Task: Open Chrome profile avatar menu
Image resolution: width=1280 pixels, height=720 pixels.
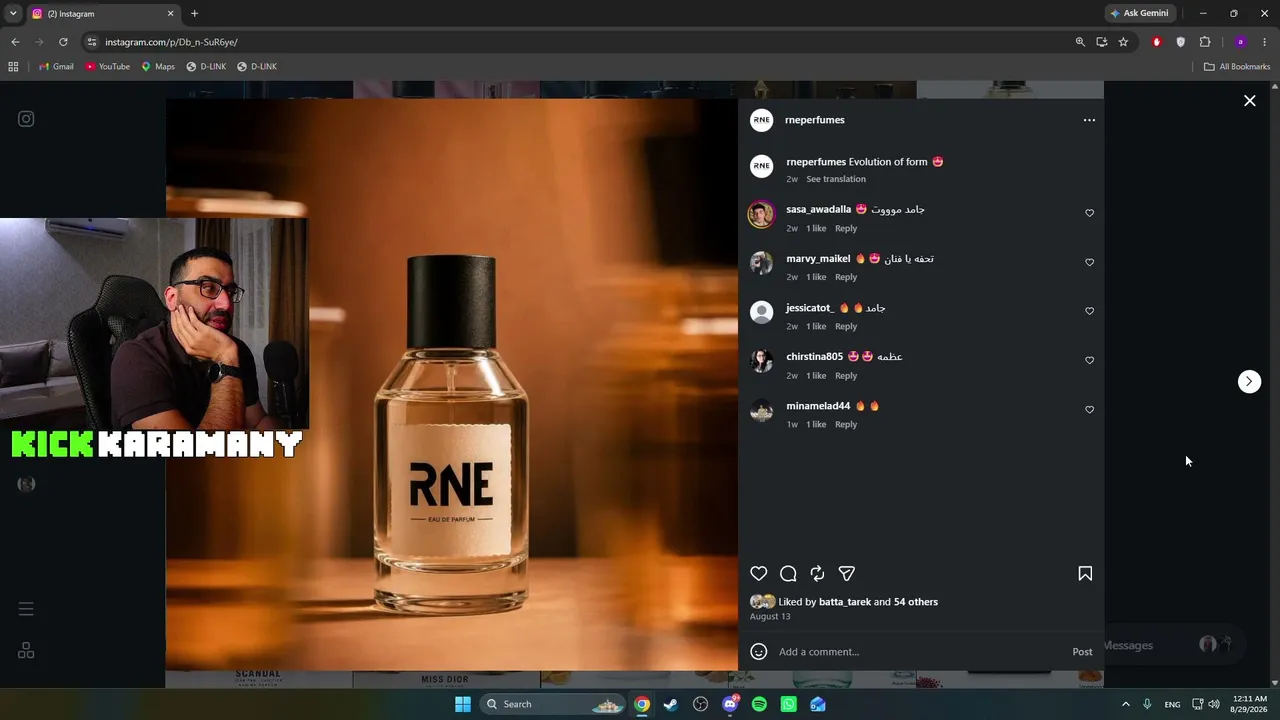Action: pyautogui.click(x=1240, y=42)
